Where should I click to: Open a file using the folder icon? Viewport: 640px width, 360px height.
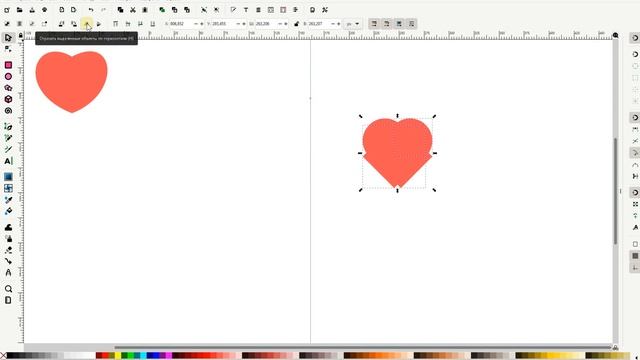click(19, 10)
